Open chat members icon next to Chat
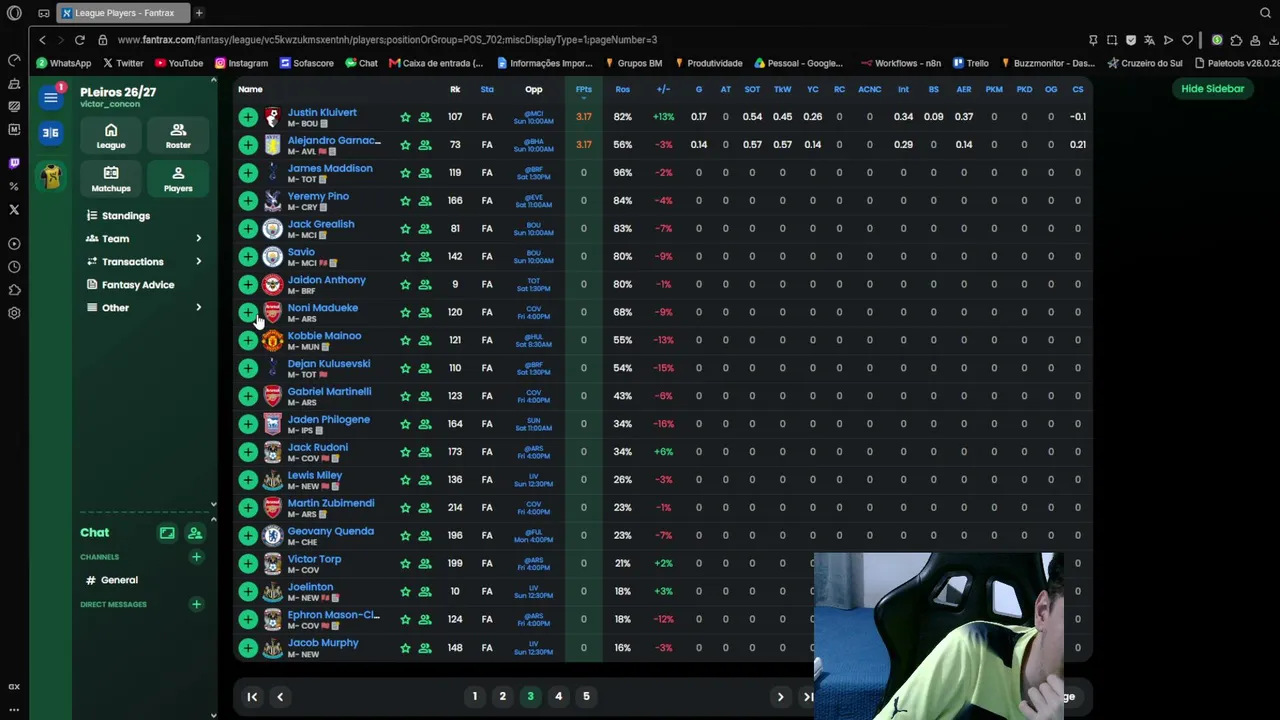The width and height of the screenshot is (1280, 720). [195, 533]
